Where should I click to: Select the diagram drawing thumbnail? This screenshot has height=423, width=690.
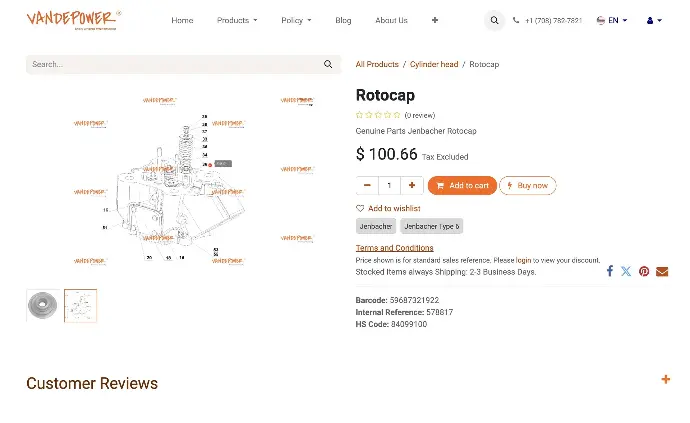coord(81,305)
